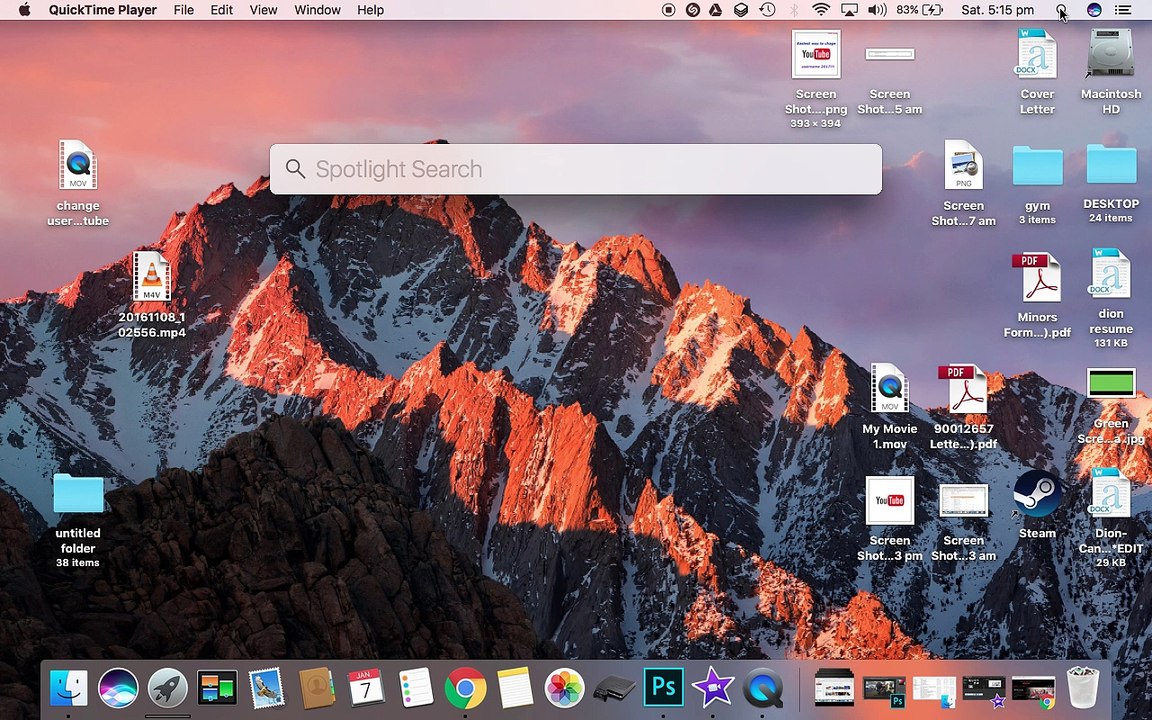Open the AirPlay display menu
Image resolution: width=1152 pixels, height=720 pixels.
[x=849, y=10]
